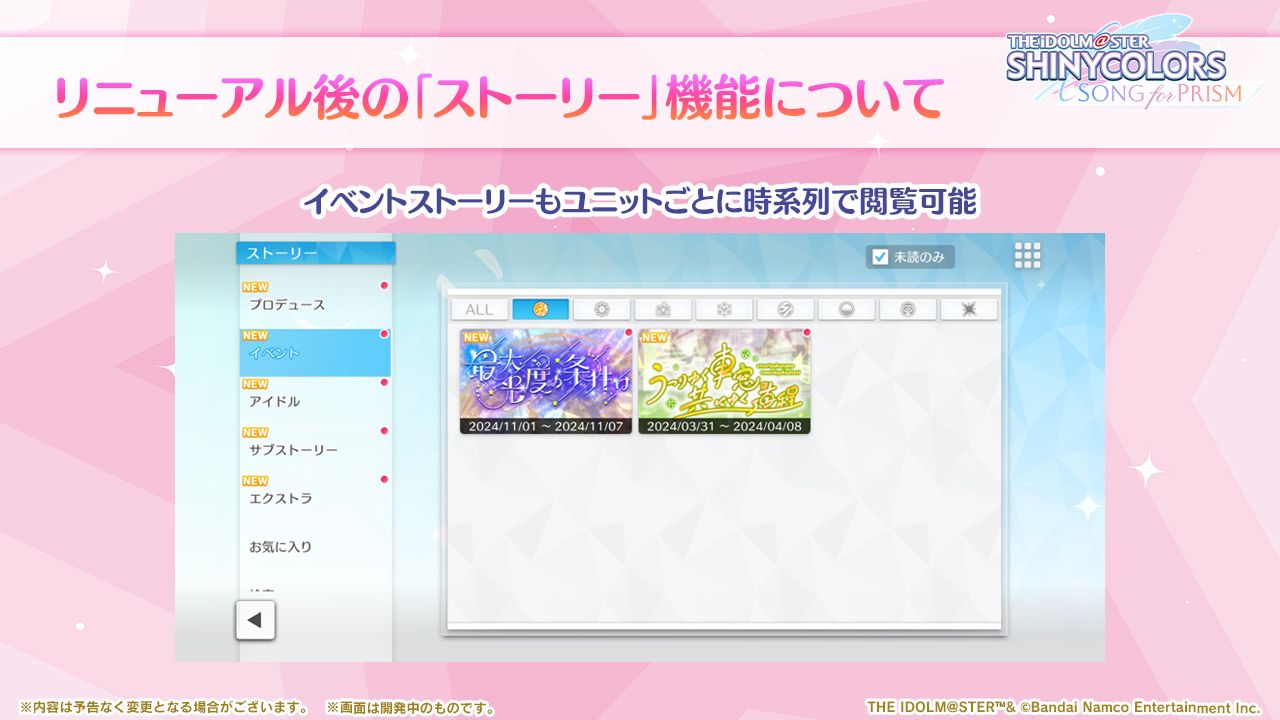Filter by the SHHis unit icon
This screenshot has height=720, width=1280.
(907, 310)
